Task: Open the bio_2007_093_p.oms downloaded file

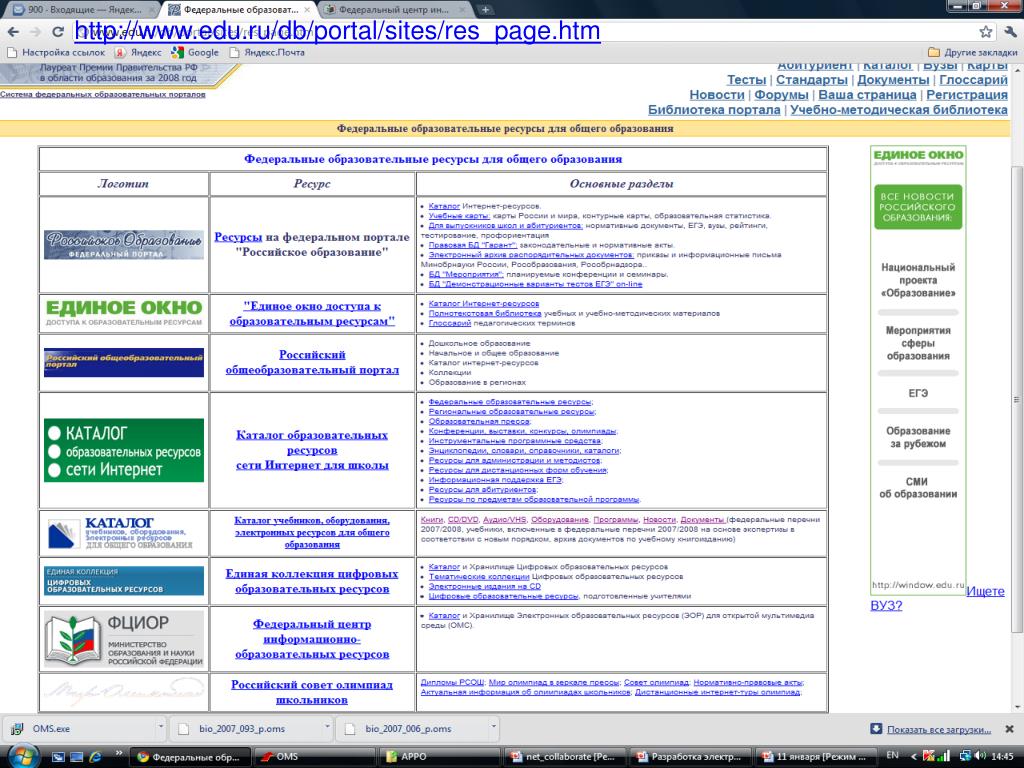Action: (x=242, y=729)
